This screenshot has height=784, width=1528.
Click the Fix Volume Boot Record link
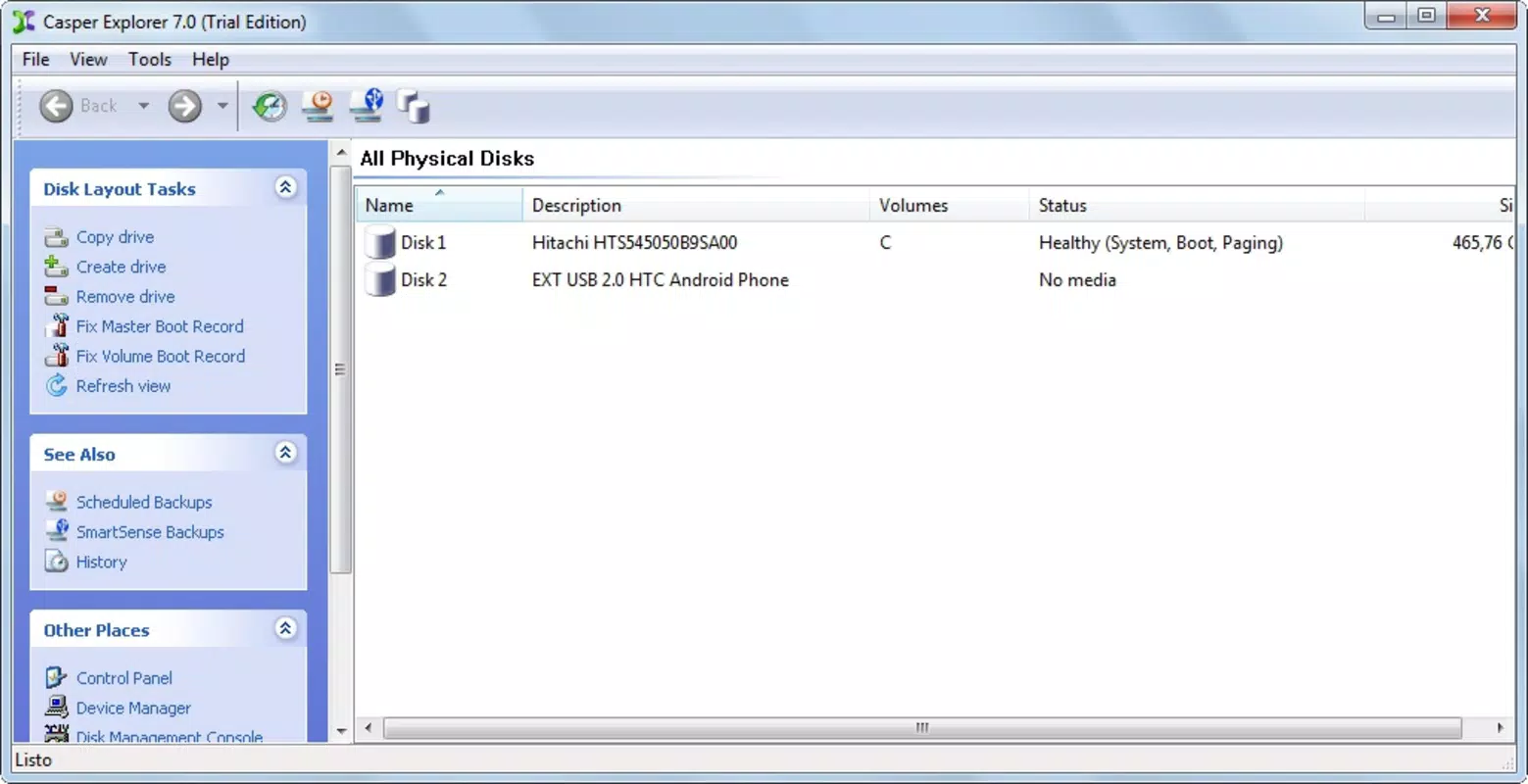(161, 356)
